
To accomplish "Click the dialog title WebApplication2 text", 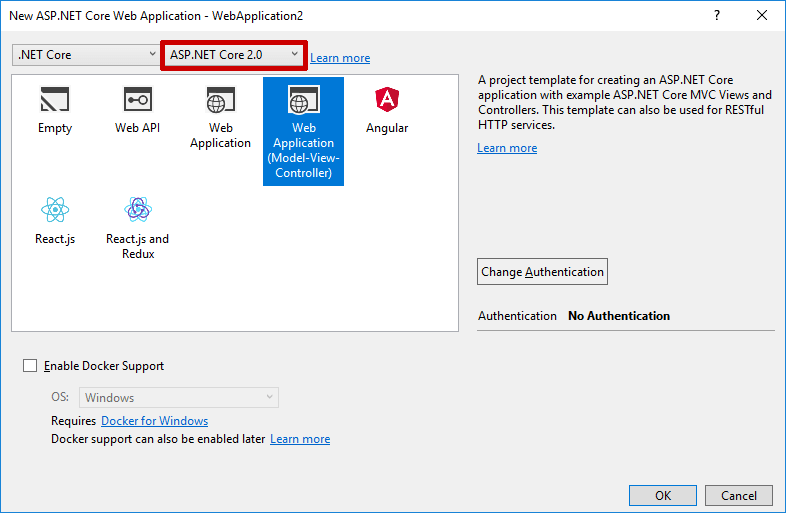I will coord(258,16).
